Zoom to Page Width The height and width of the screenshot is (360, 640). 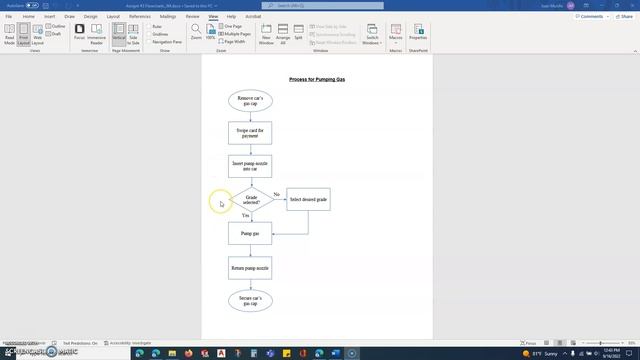pos(232,42)
